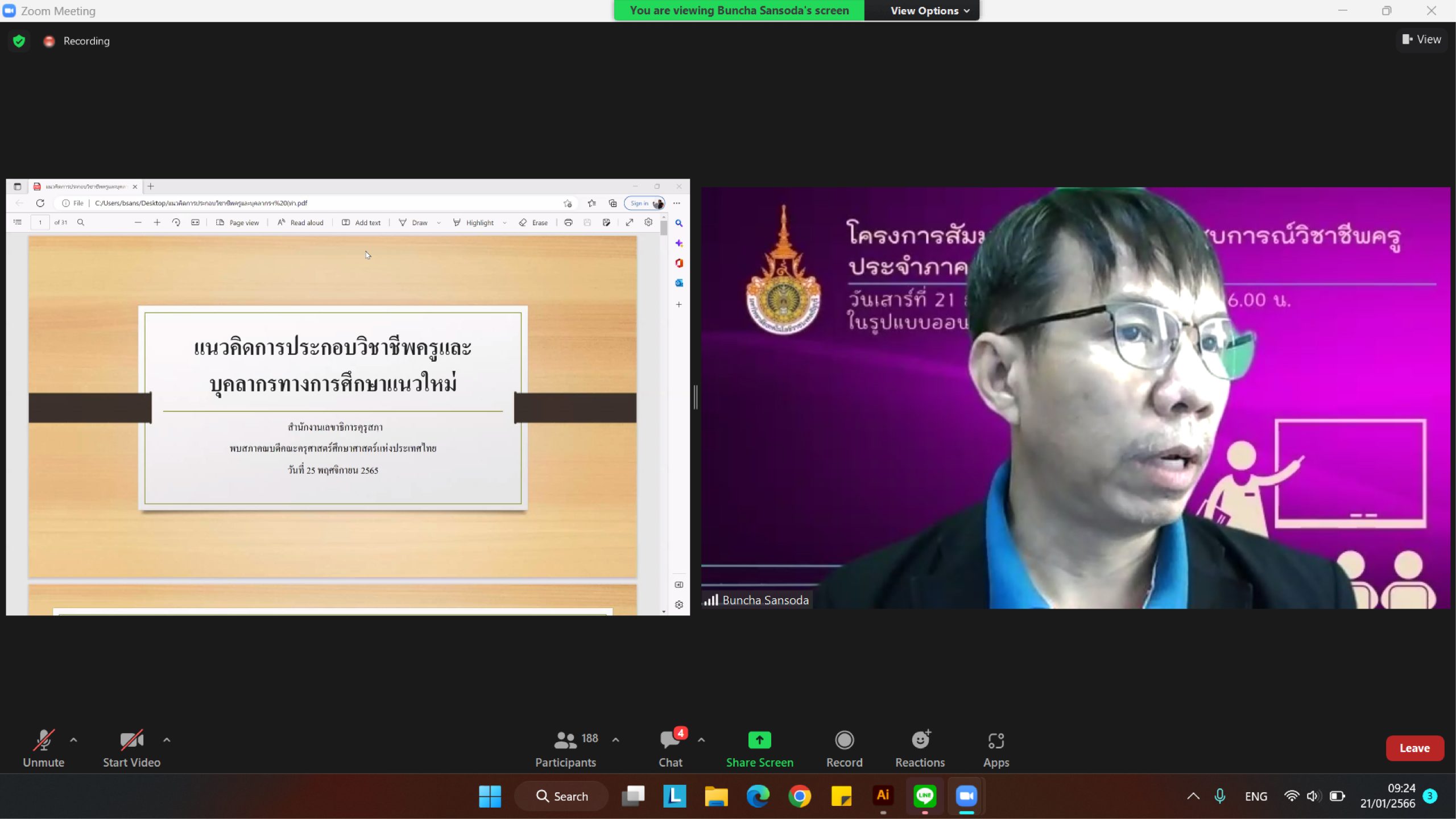Expand the View Options dropdown
1456x819 pixels.
pyautogui.click(x=930, y=10)
